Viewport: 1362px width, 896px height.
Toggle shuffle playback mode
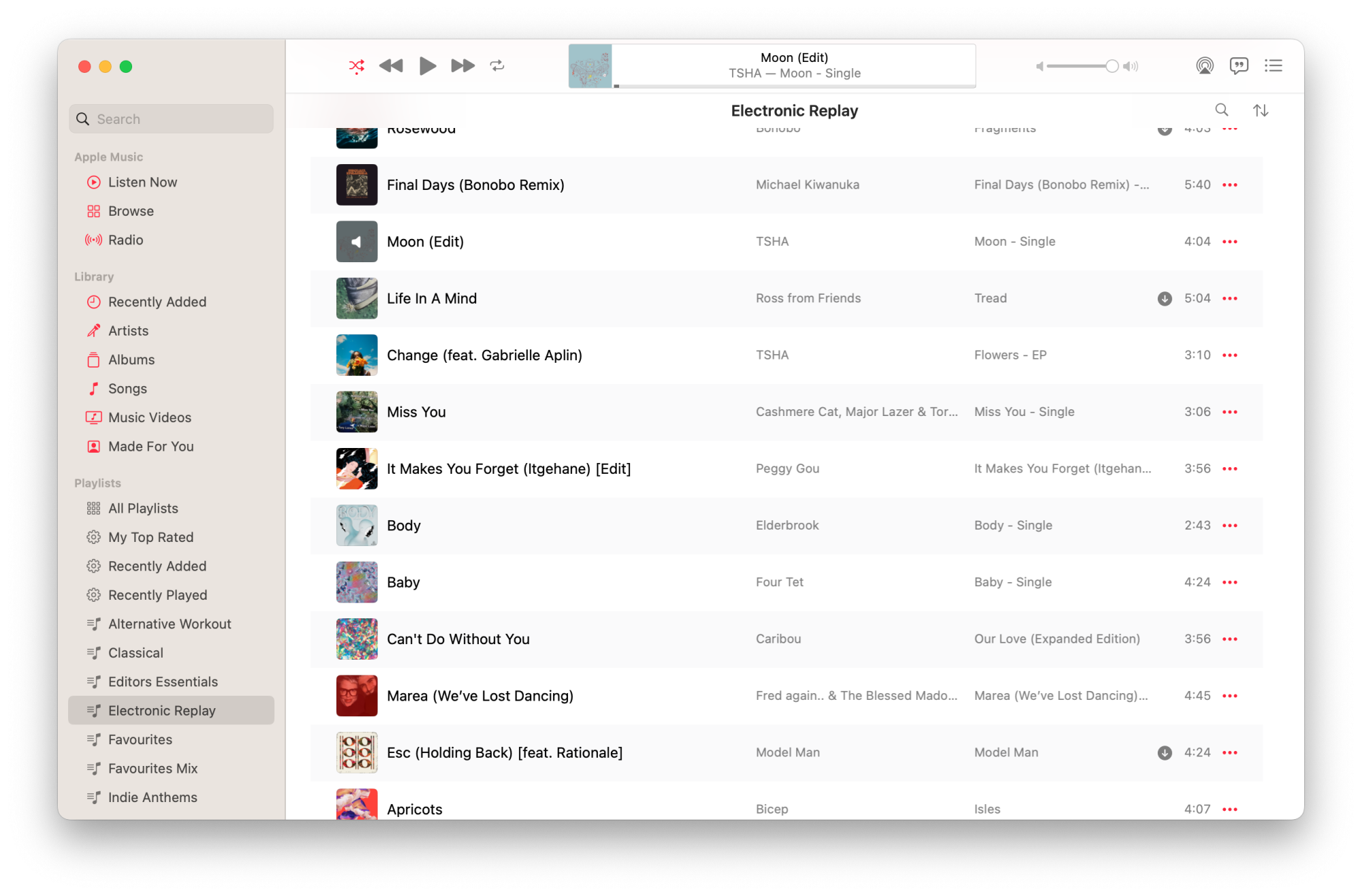356,66
